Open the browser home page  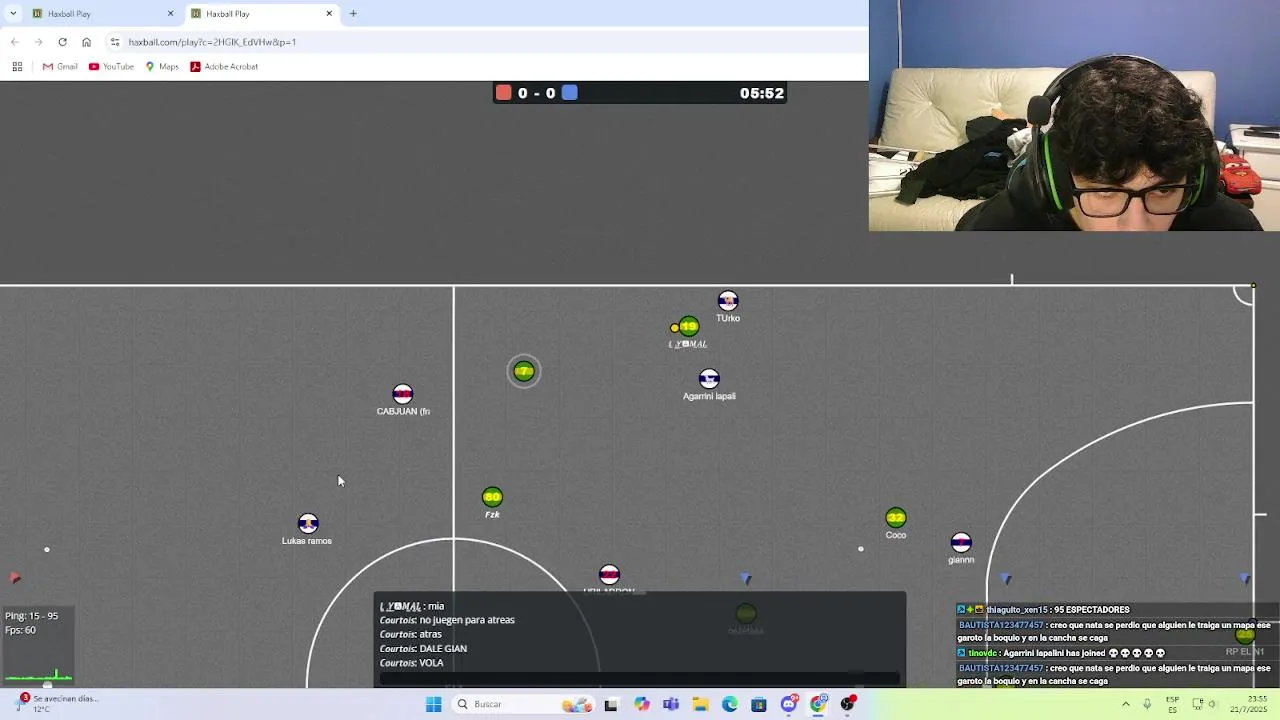(x=86, y=42)
